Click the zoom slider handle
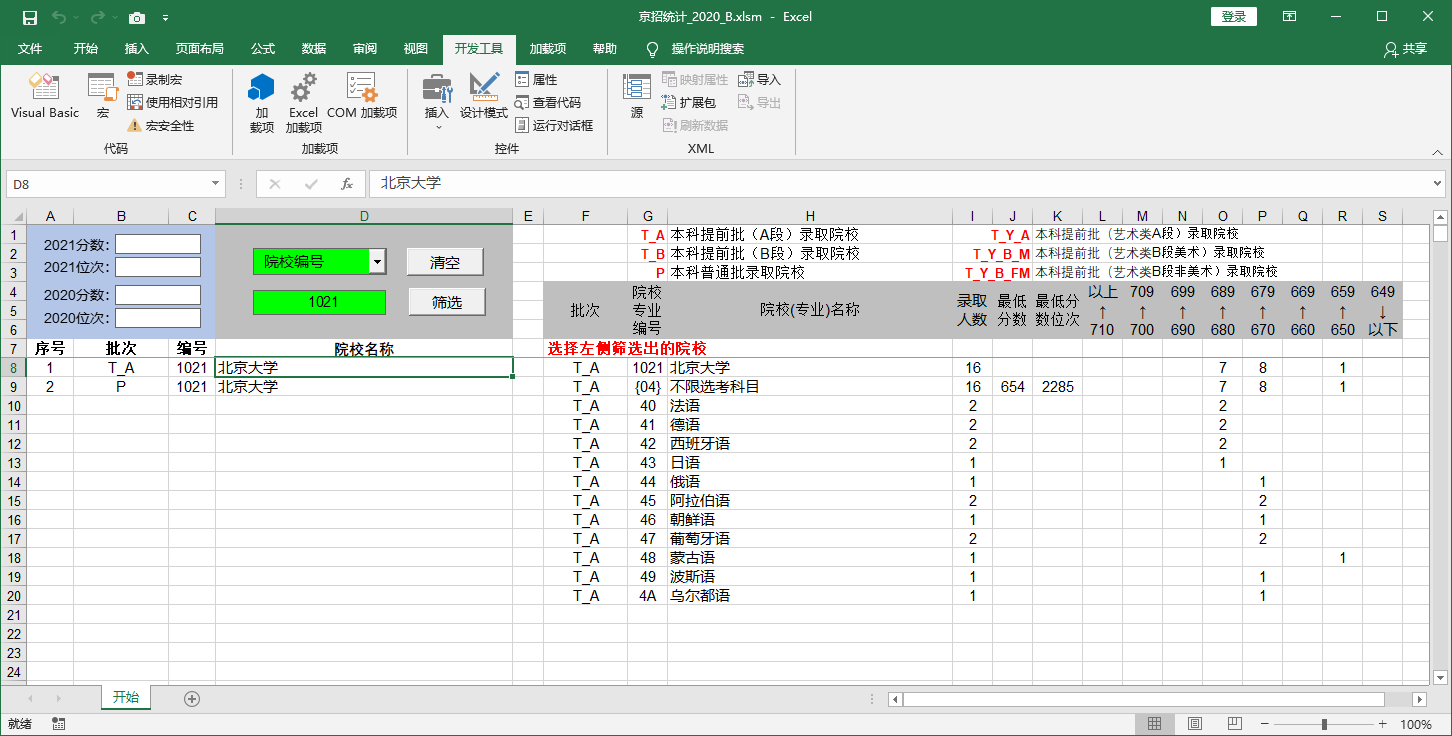This screenshot has width=1452, height=736. pos(1324,724)
